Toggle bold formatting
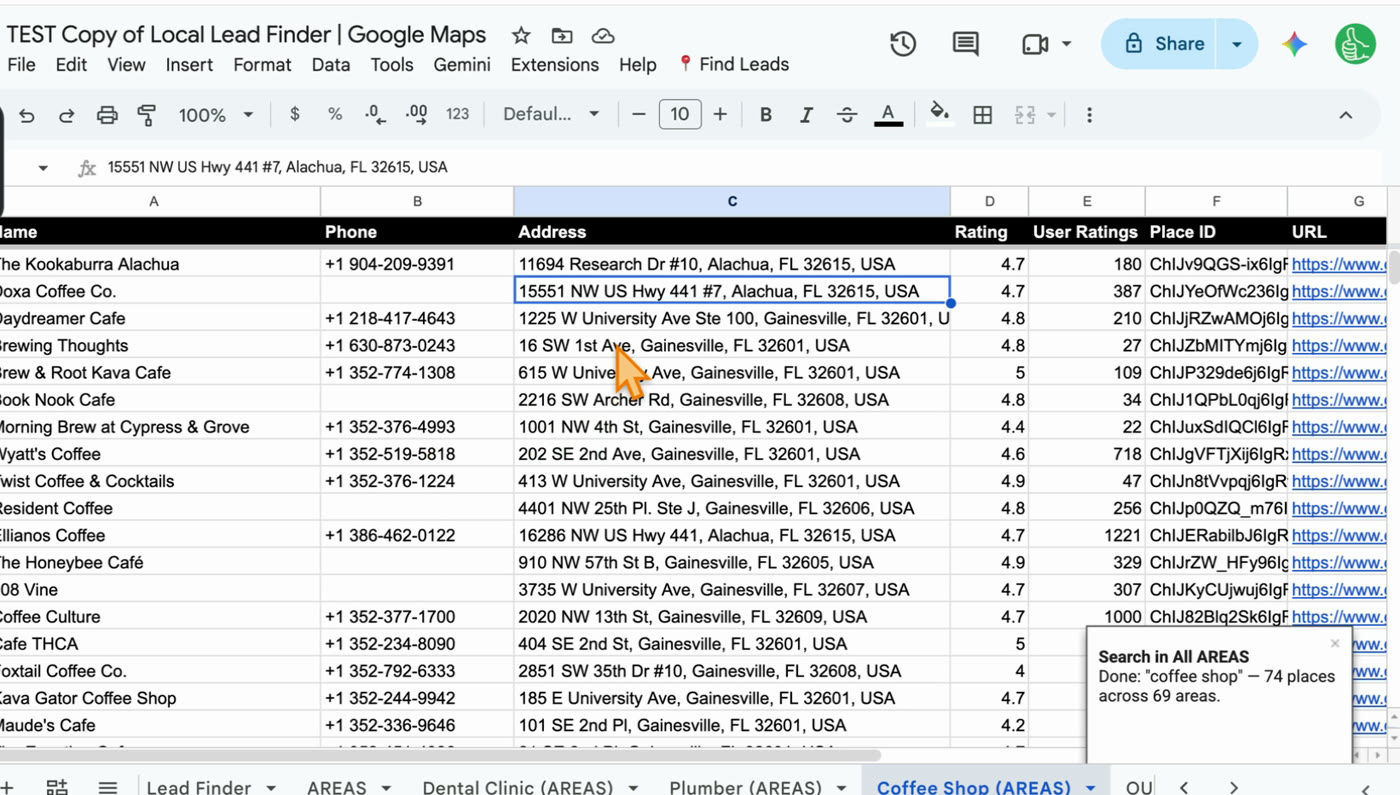The image size is (1400, 795). [x=766, y=115]
